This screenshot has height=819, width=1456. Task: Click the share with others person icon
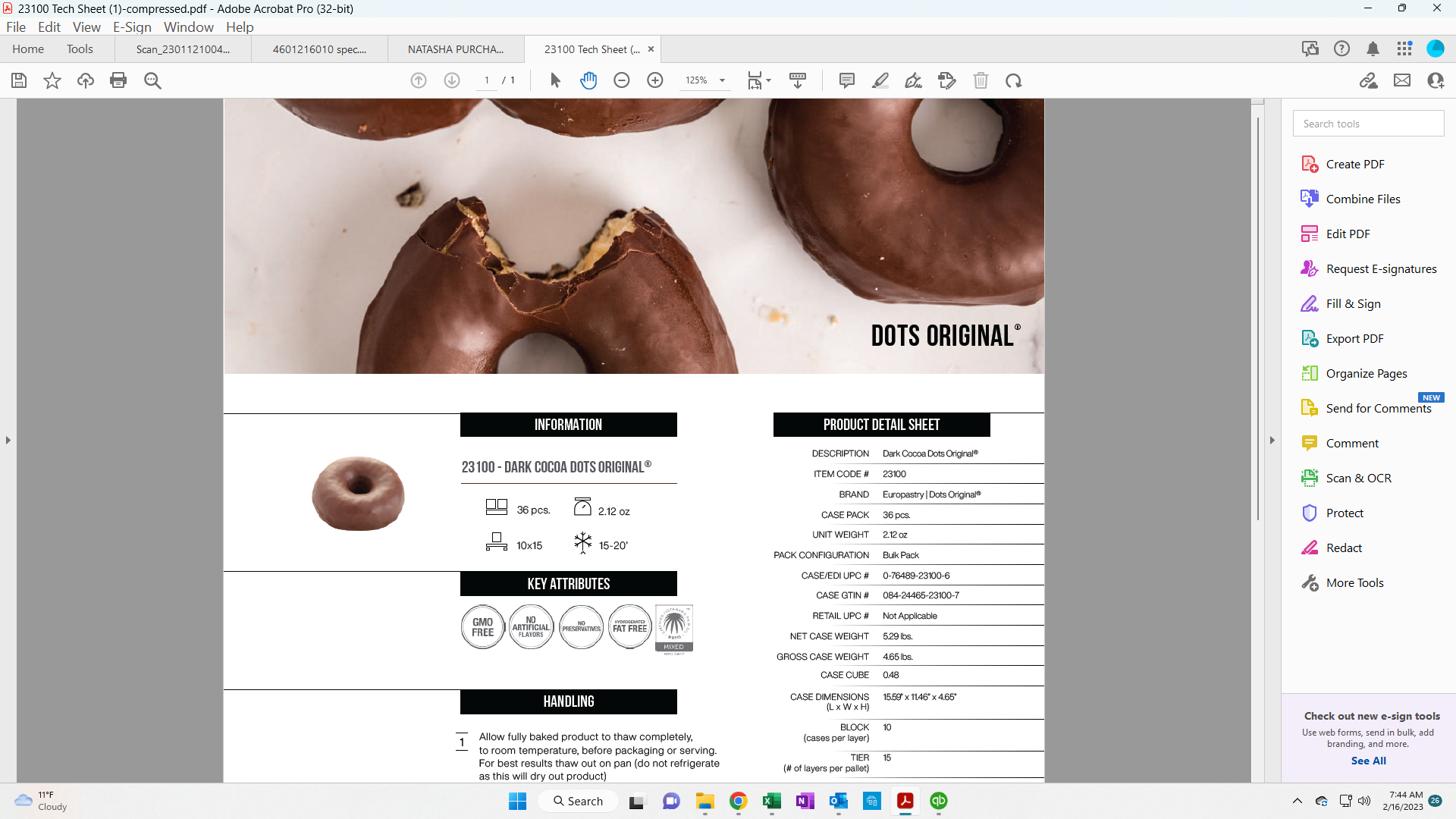tap(1436, 80)
